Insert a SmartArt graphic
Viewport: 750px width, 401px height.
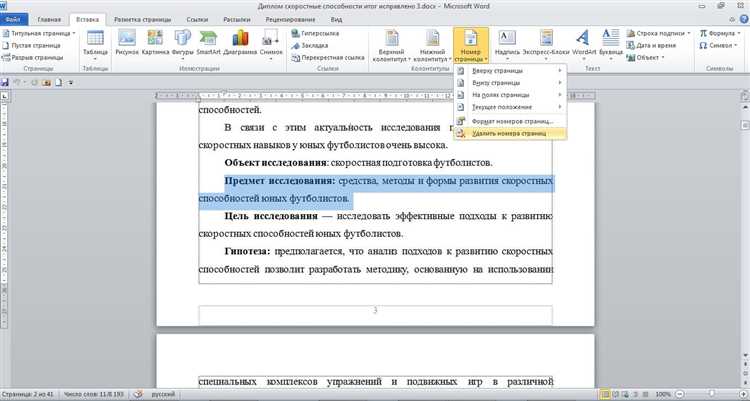208,42
